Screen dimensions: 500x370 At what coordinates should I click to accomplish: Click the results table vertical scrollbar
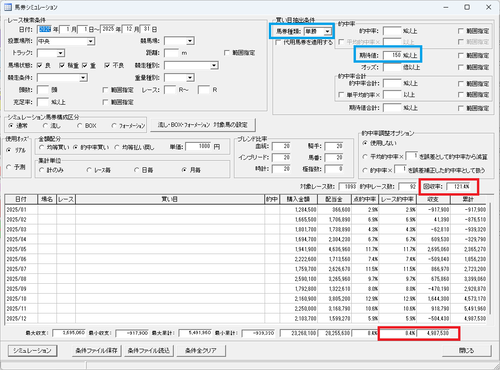pyautogui.click(x=490, y=259)
